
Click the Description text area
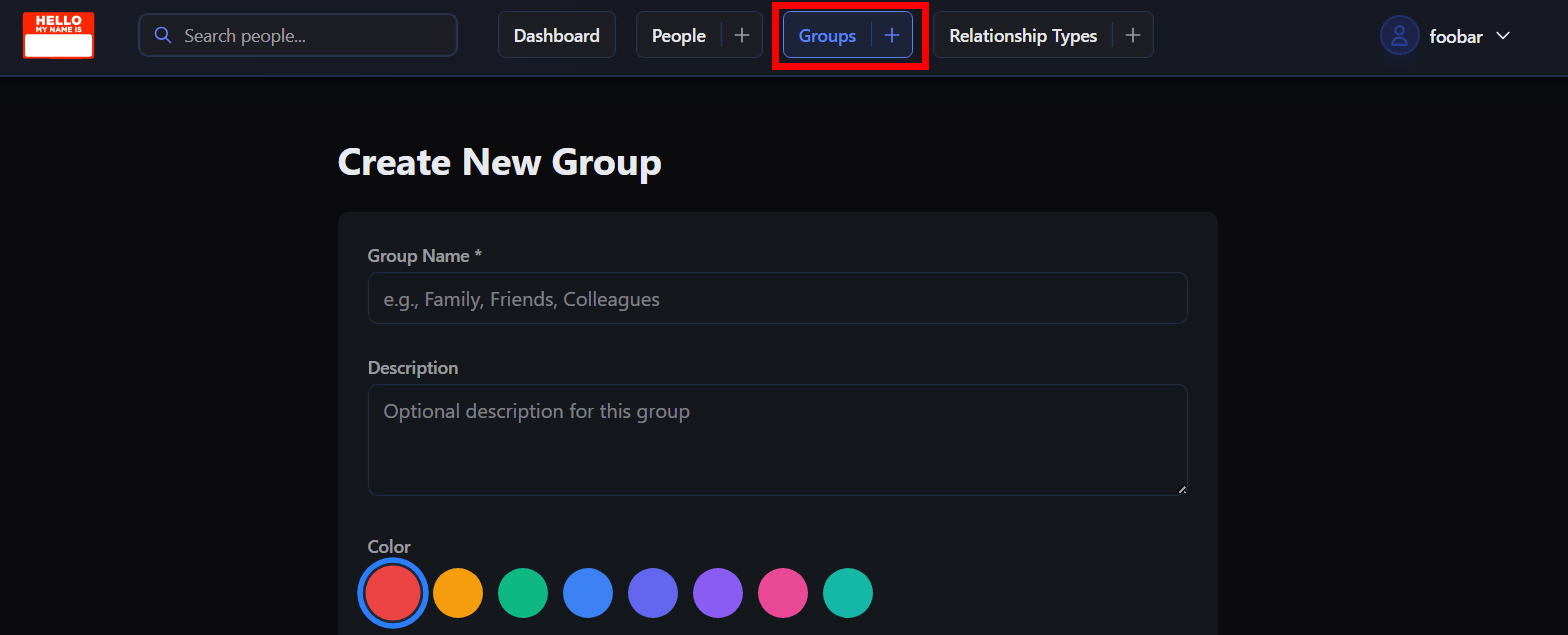777,439
